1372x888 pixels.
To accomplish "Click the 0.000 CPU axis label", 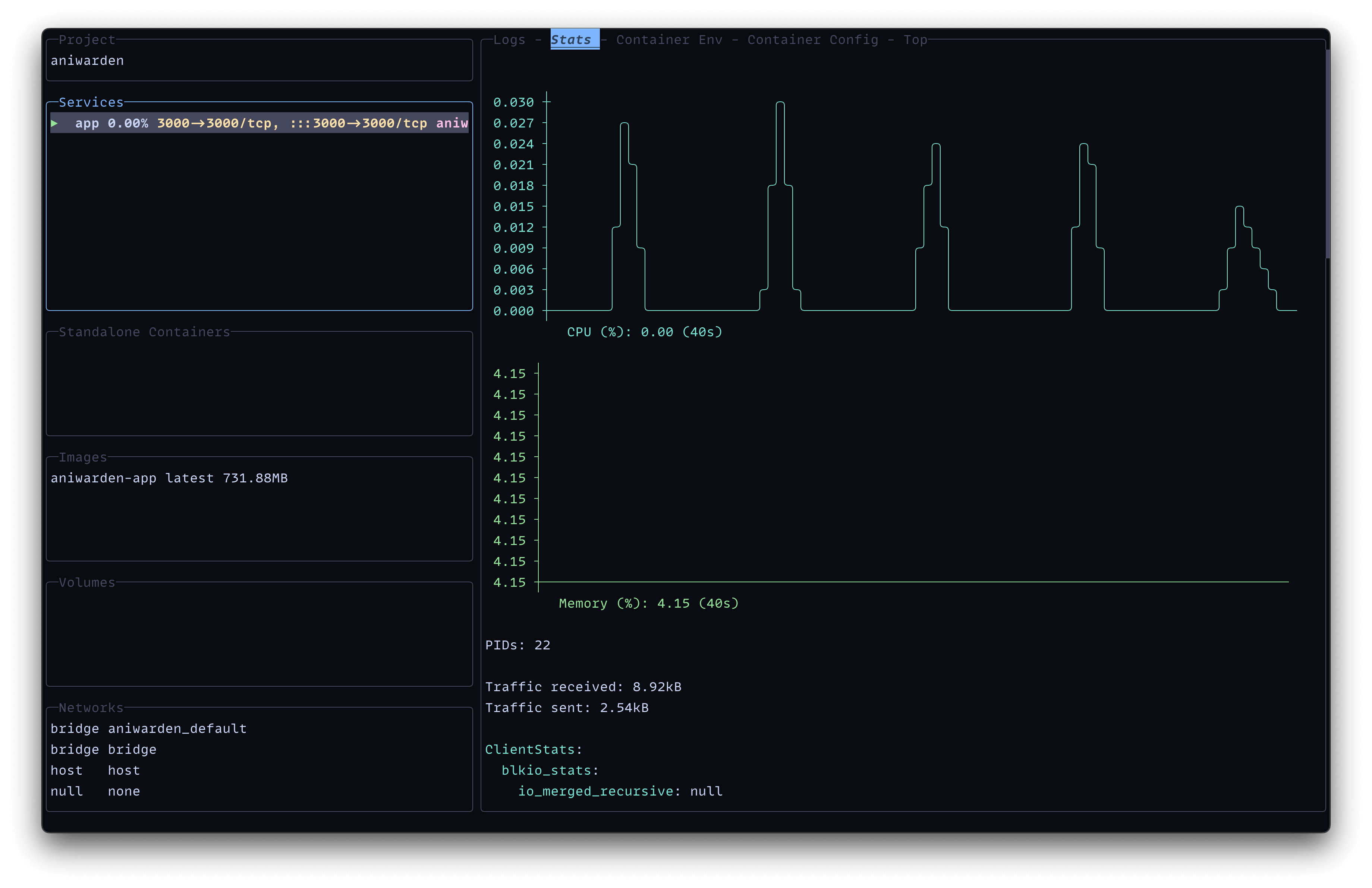I will click(514, 311).
